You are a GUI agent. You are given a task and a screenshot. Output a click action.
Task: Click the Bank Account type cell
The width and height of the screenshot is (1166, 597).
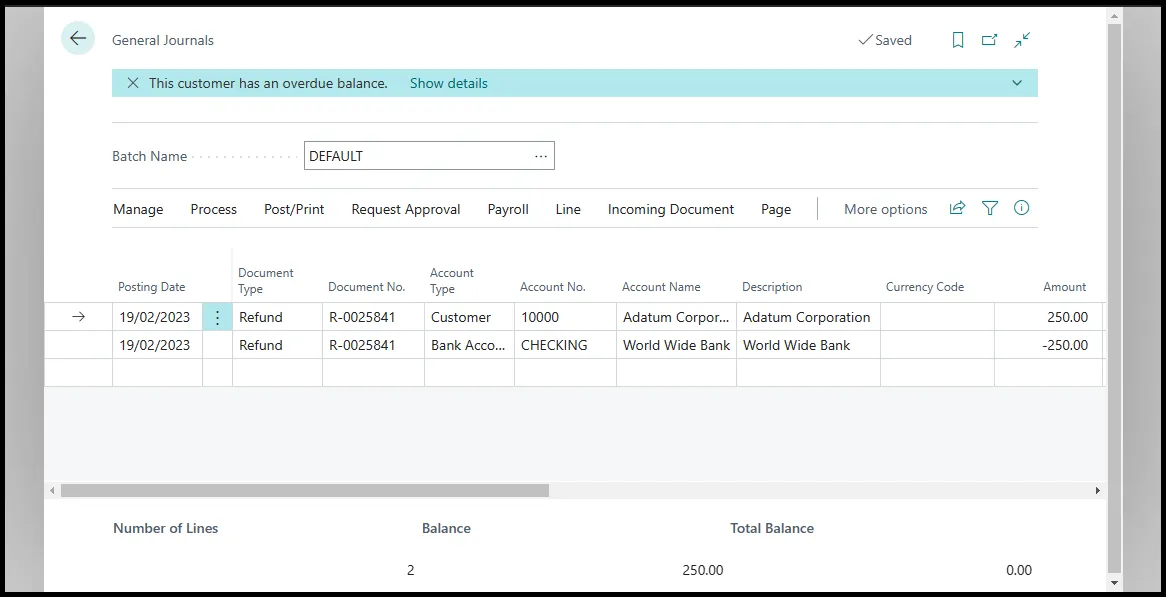tap(469, 345)
